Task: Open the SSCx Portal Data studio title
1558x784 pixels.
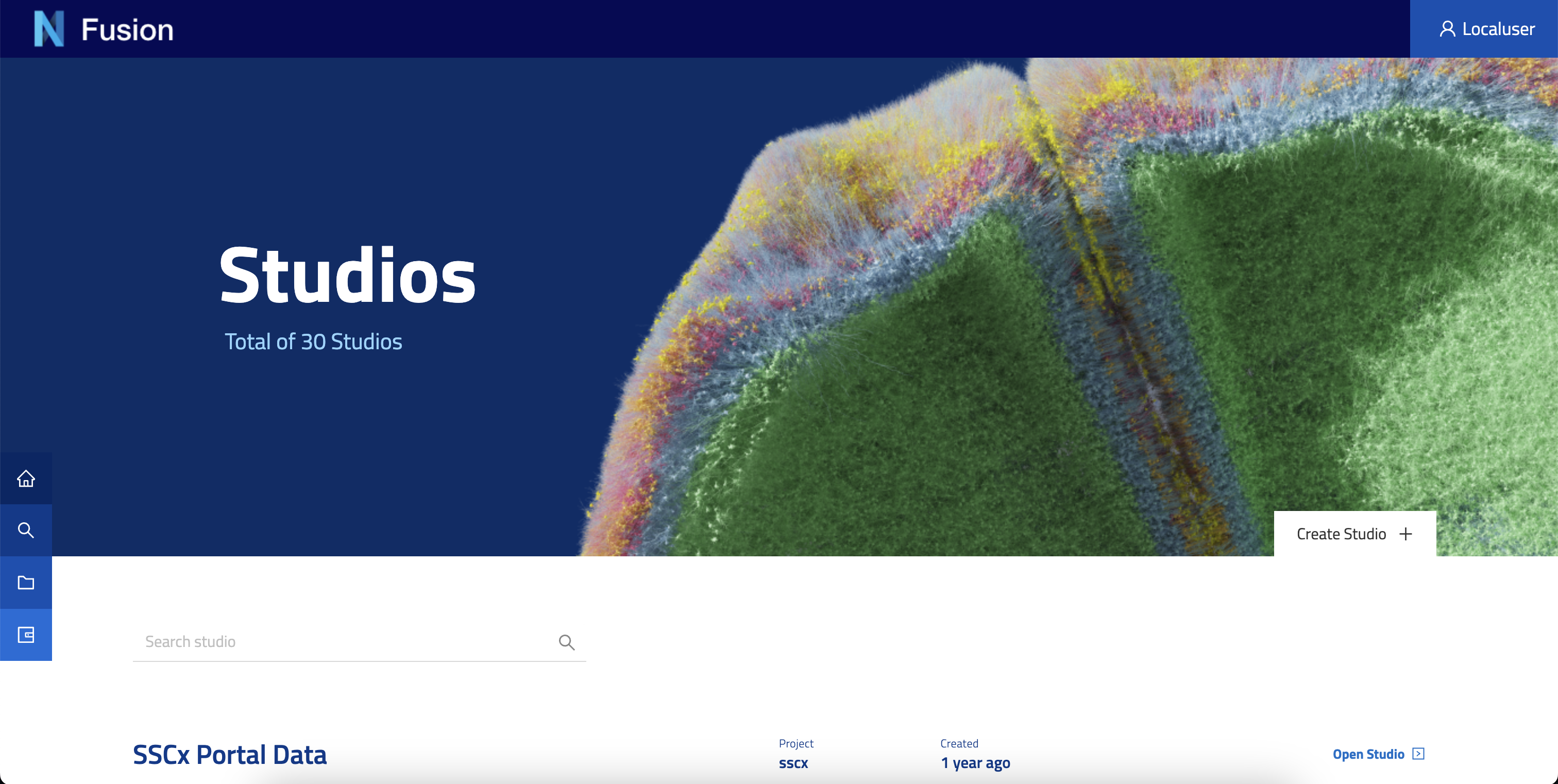Action: pos(230,755)
